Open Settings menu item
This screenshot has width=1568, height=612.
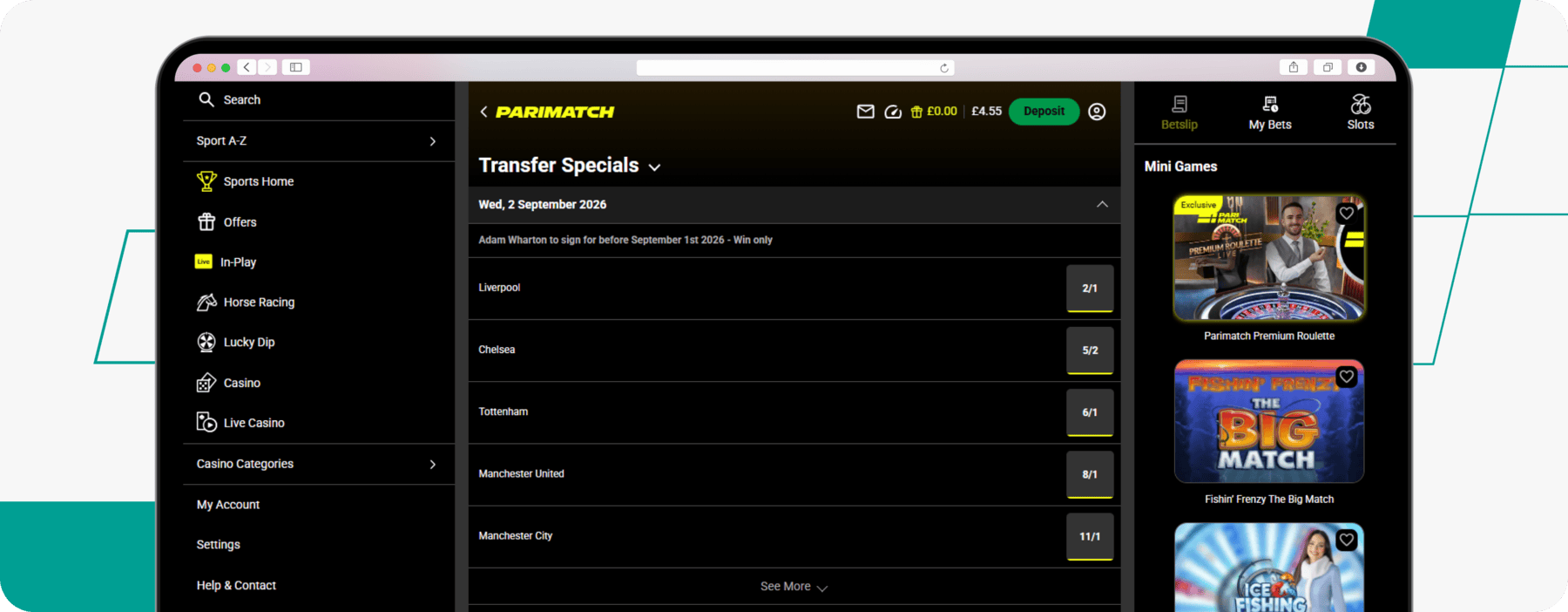[x=219, y=544]
